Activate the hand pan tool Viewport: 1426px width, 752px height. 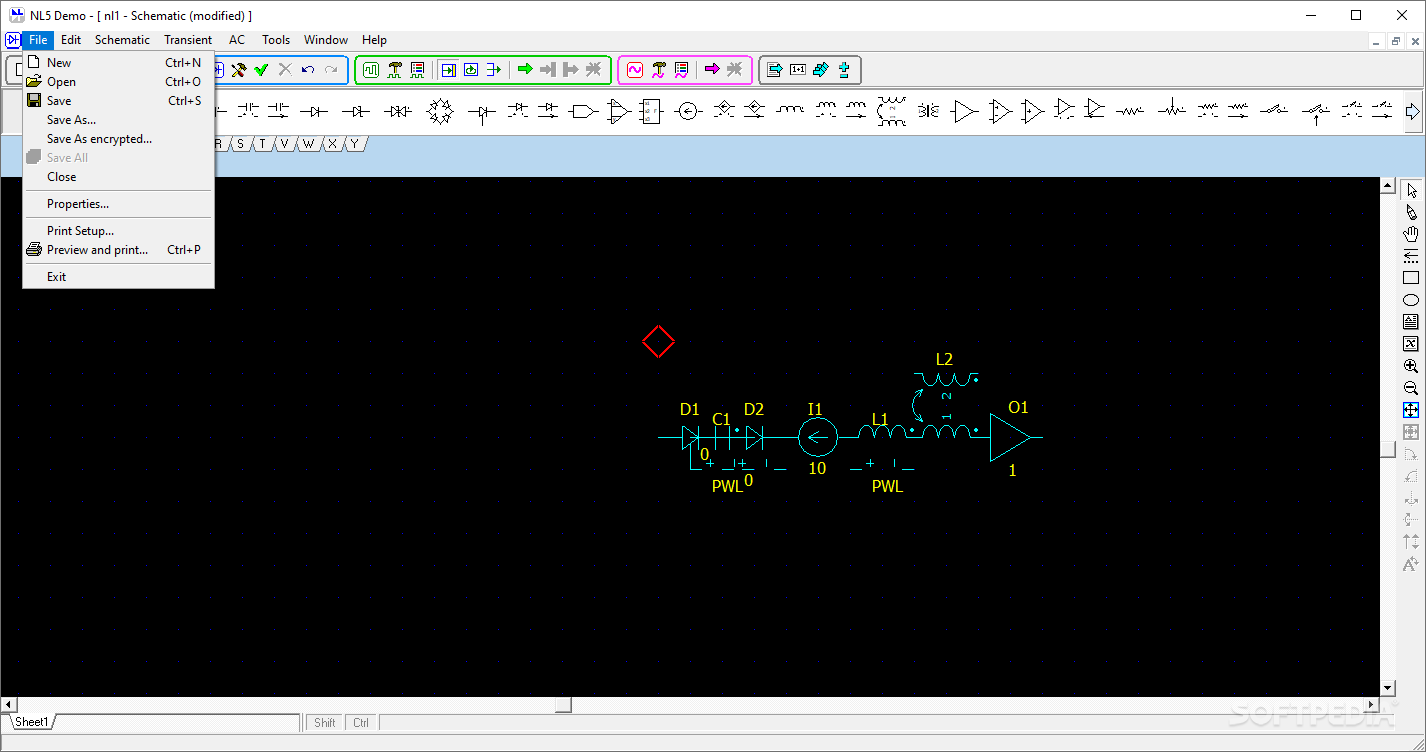click(x=1411, y=234)
